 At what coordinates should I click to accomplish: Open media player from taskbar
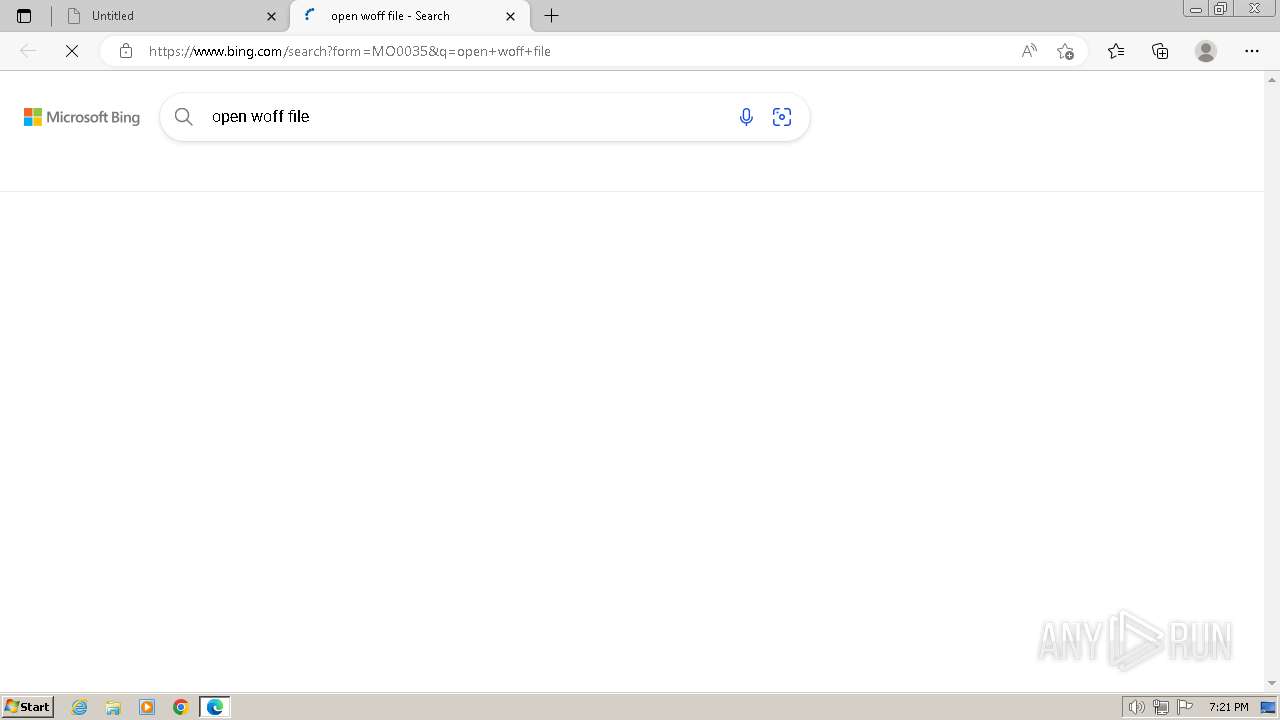[x=147, y=707]
